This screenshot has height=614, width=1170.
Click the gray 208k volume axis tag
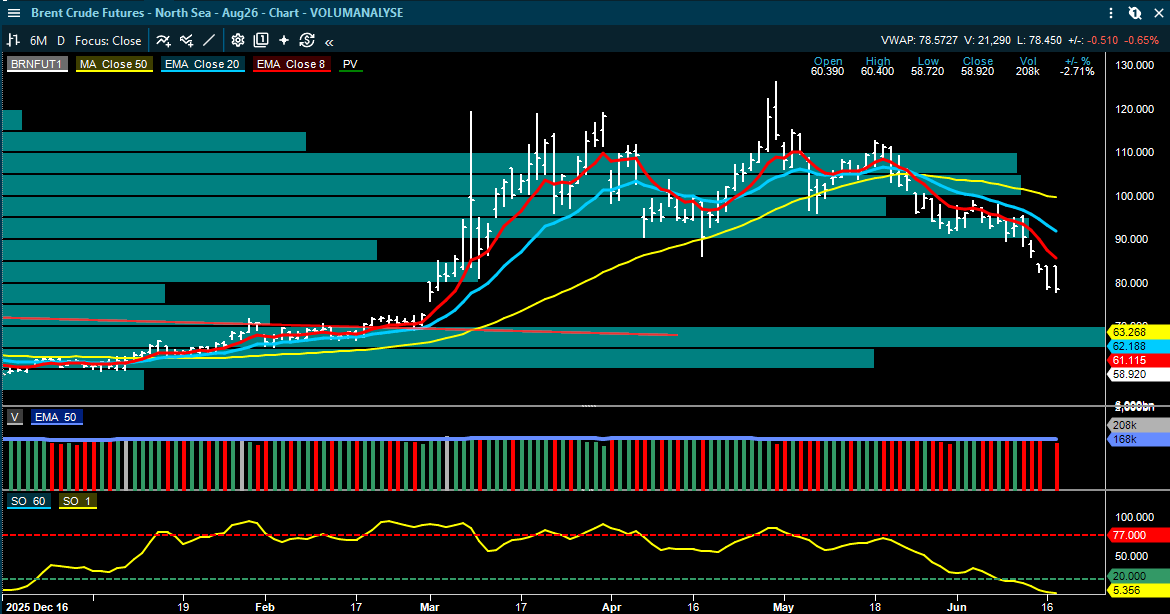tap(1137, 425)
